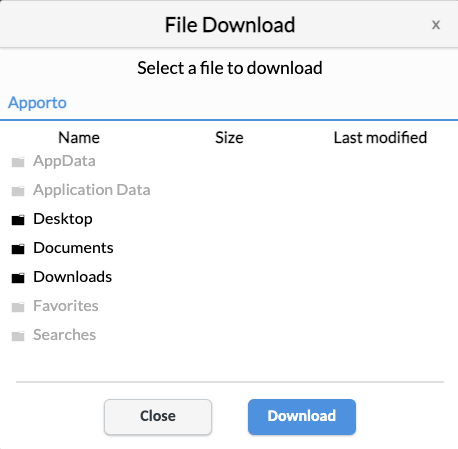Select the Application Data entry

[x=92, y=190]
